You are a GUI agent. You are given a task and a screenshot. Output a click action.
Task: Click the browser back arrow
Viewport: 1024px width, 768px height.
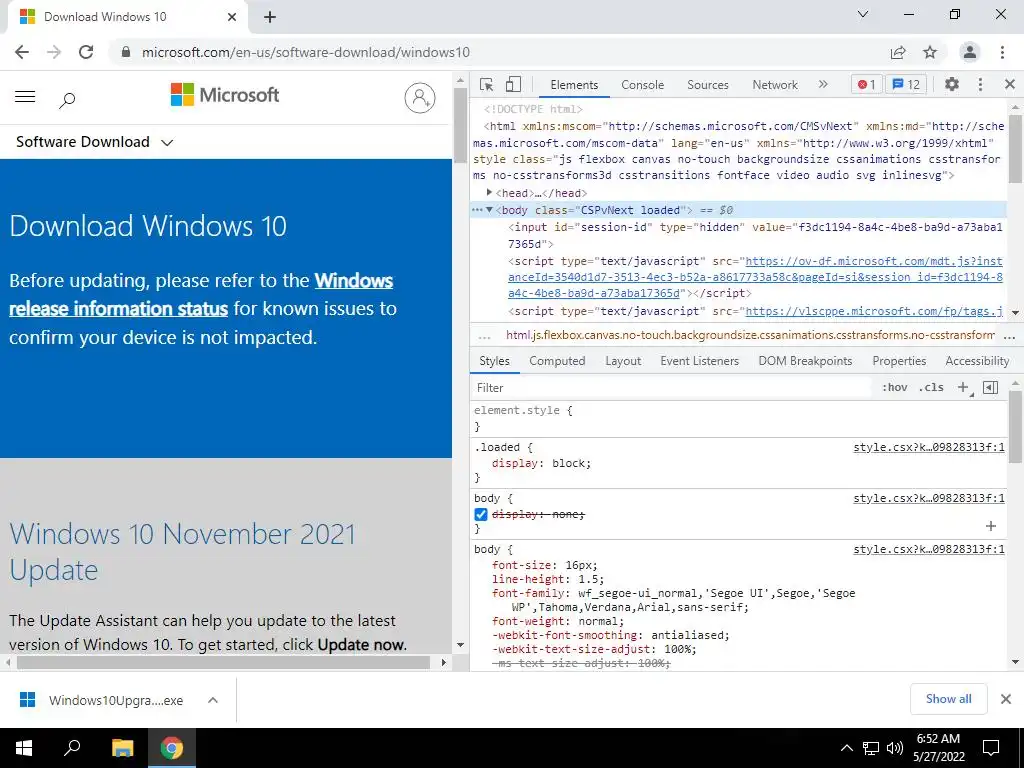click(22, 52)
